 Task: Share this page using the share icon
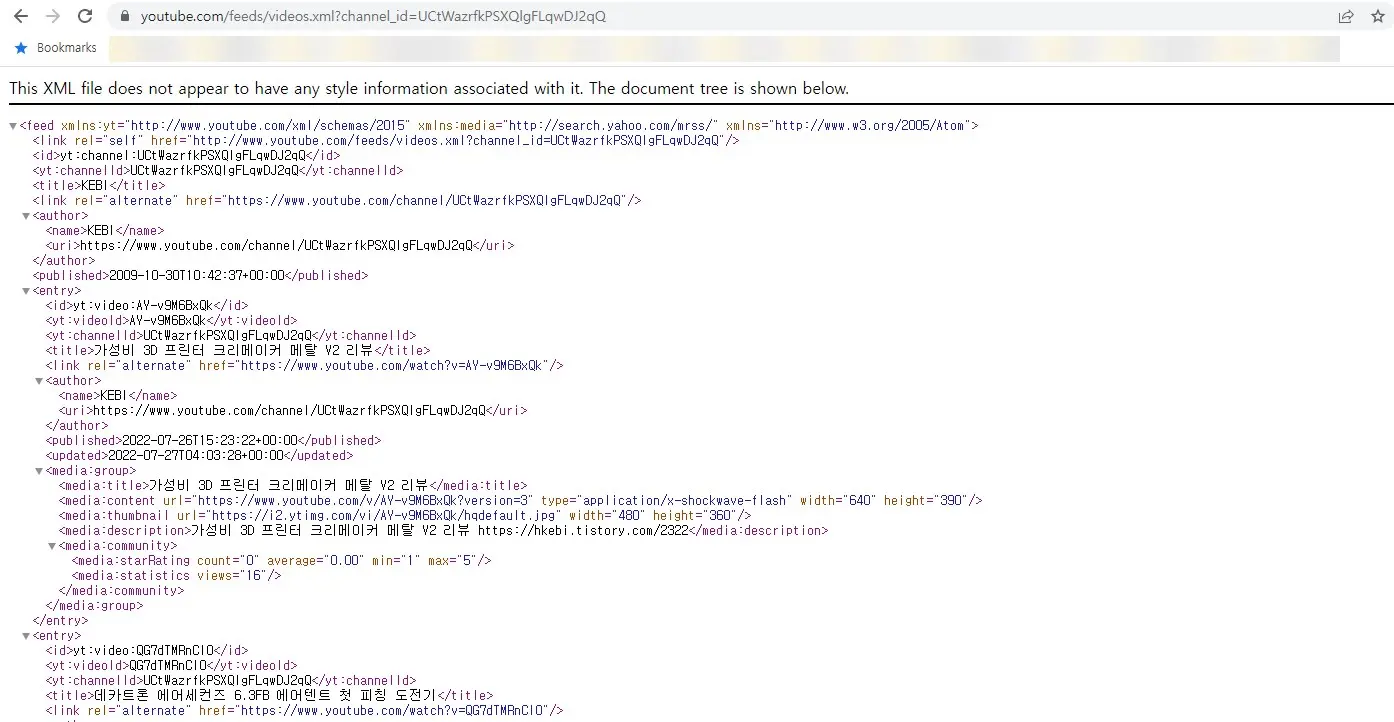[1347, 16]
